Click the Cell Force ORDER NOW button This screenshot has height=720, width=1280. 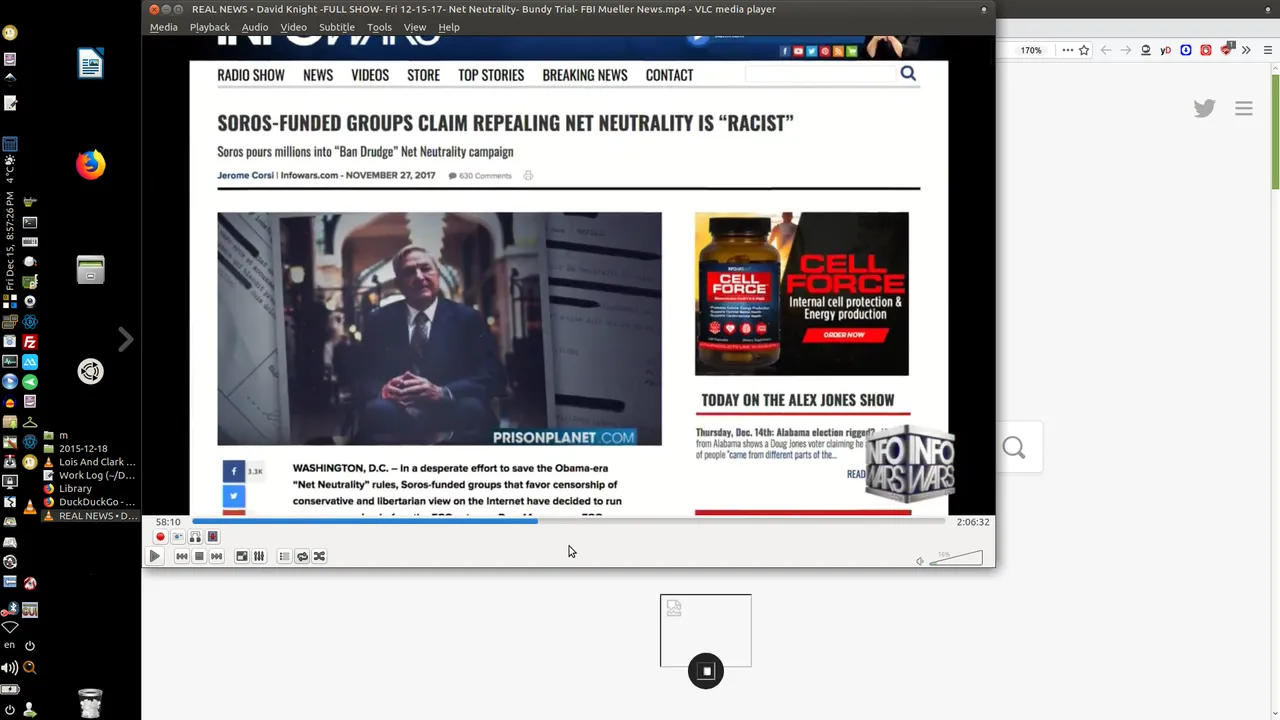[844, 335]
